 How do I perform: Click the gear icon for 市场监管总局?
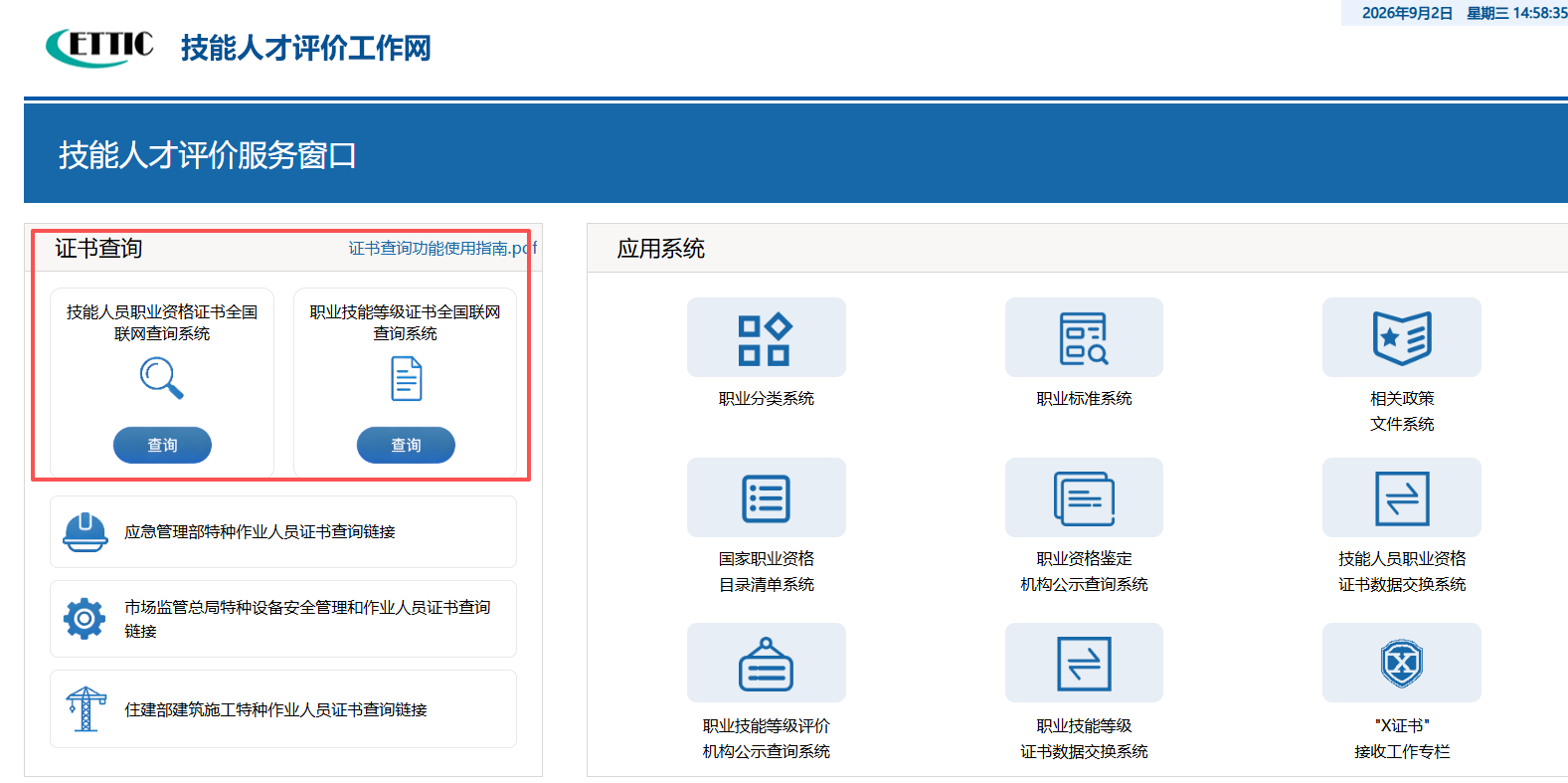[x=85, y=619]
